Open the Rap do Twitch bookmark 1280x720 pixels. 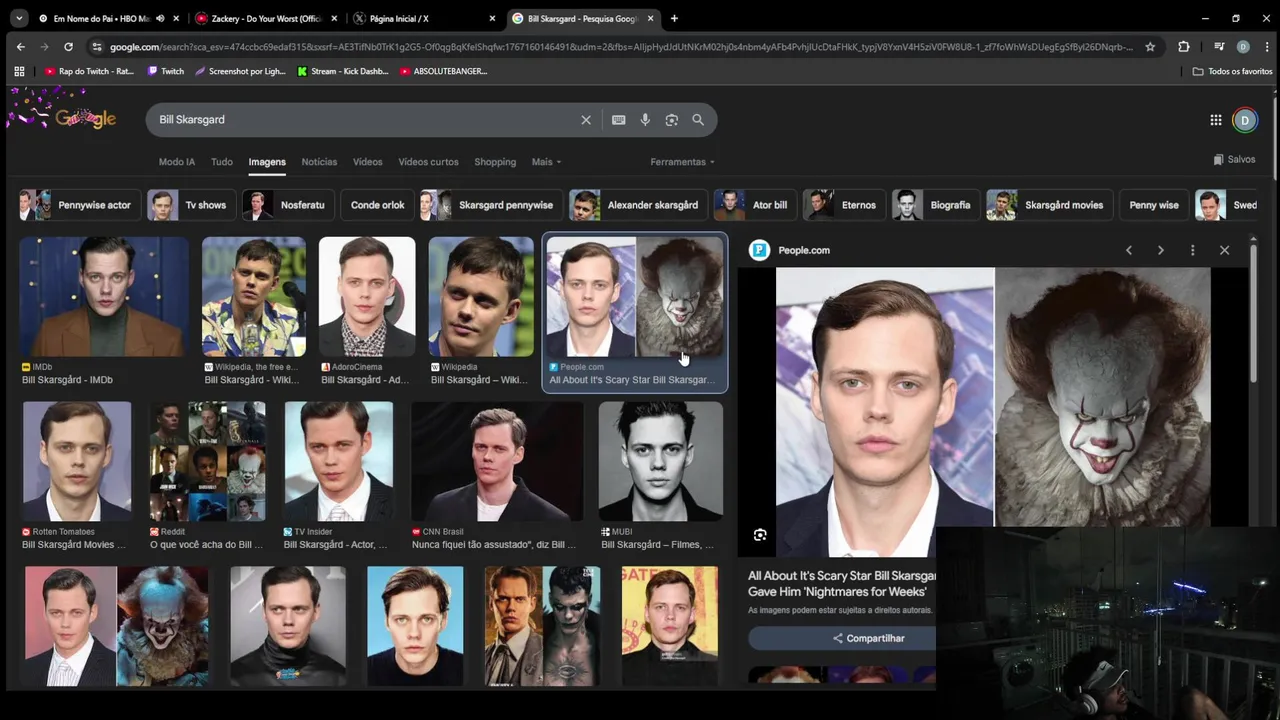89,71
